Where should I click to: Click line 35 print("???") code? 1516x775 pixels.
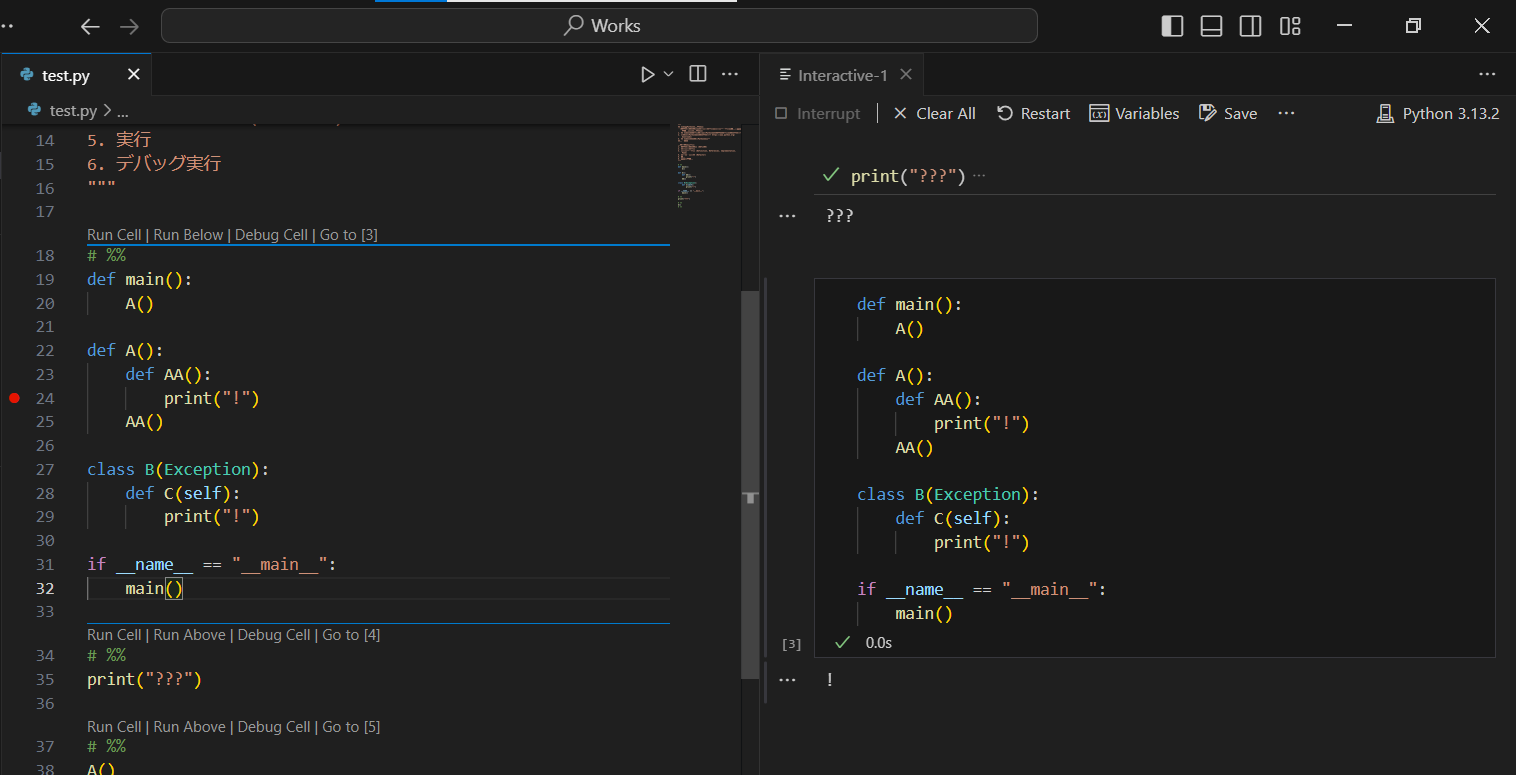point(144,680)
